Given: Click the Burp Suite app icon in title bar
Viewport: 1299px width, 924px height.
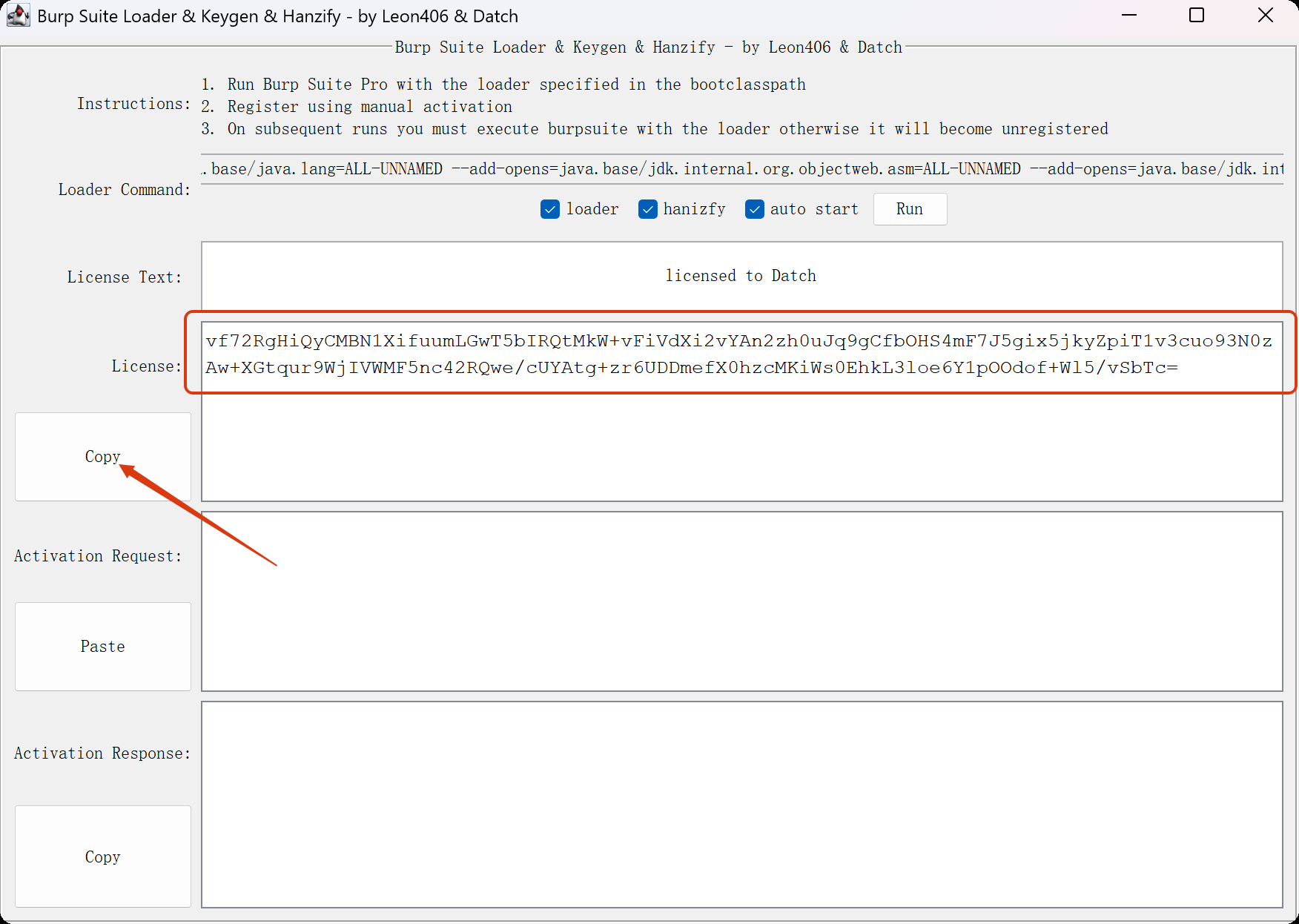Looking at the screenshot, I should (x=18, y=16).
